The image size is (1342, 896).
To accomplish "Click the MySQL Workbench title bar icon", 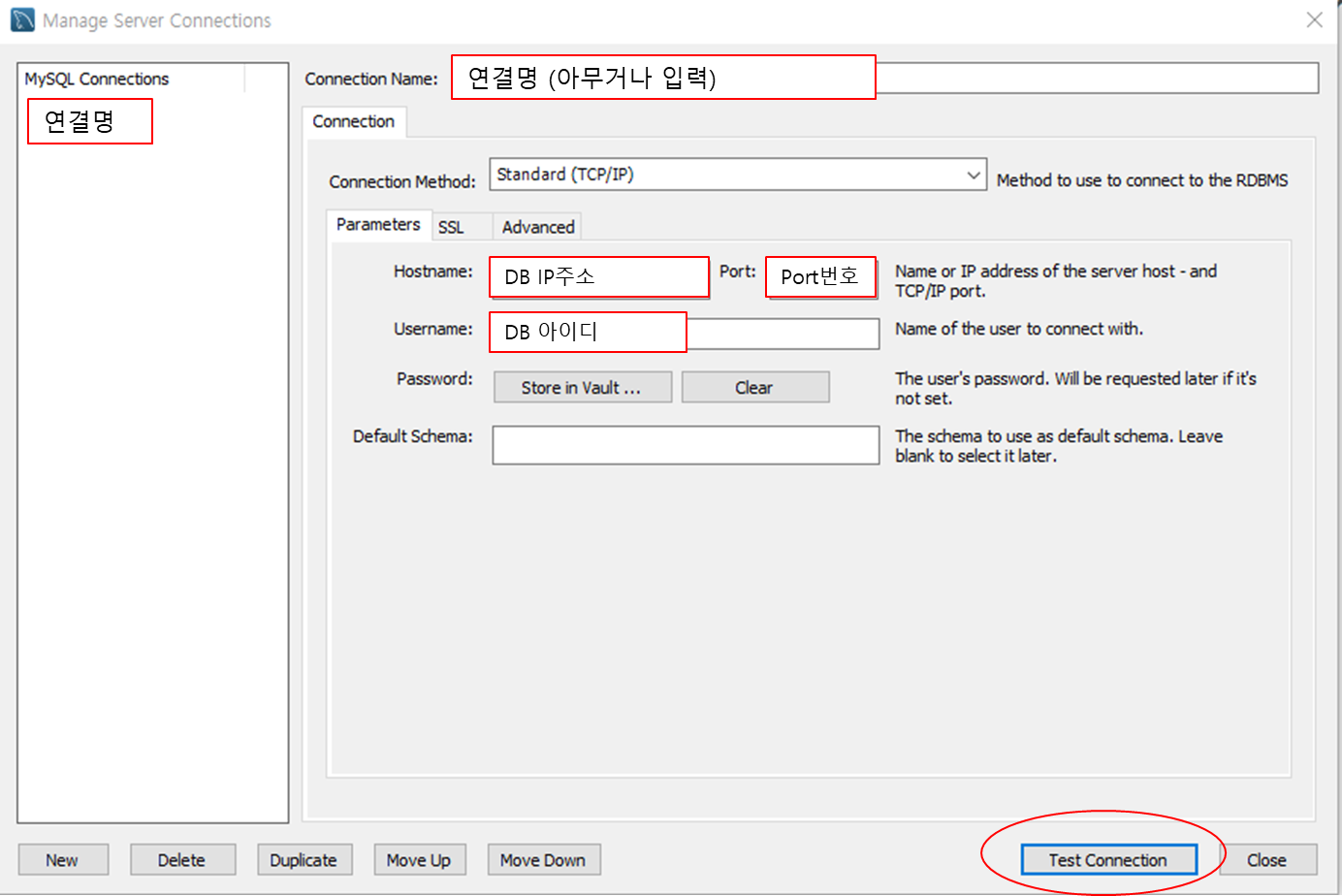I will pyautogui.click(x=22, y=19).
